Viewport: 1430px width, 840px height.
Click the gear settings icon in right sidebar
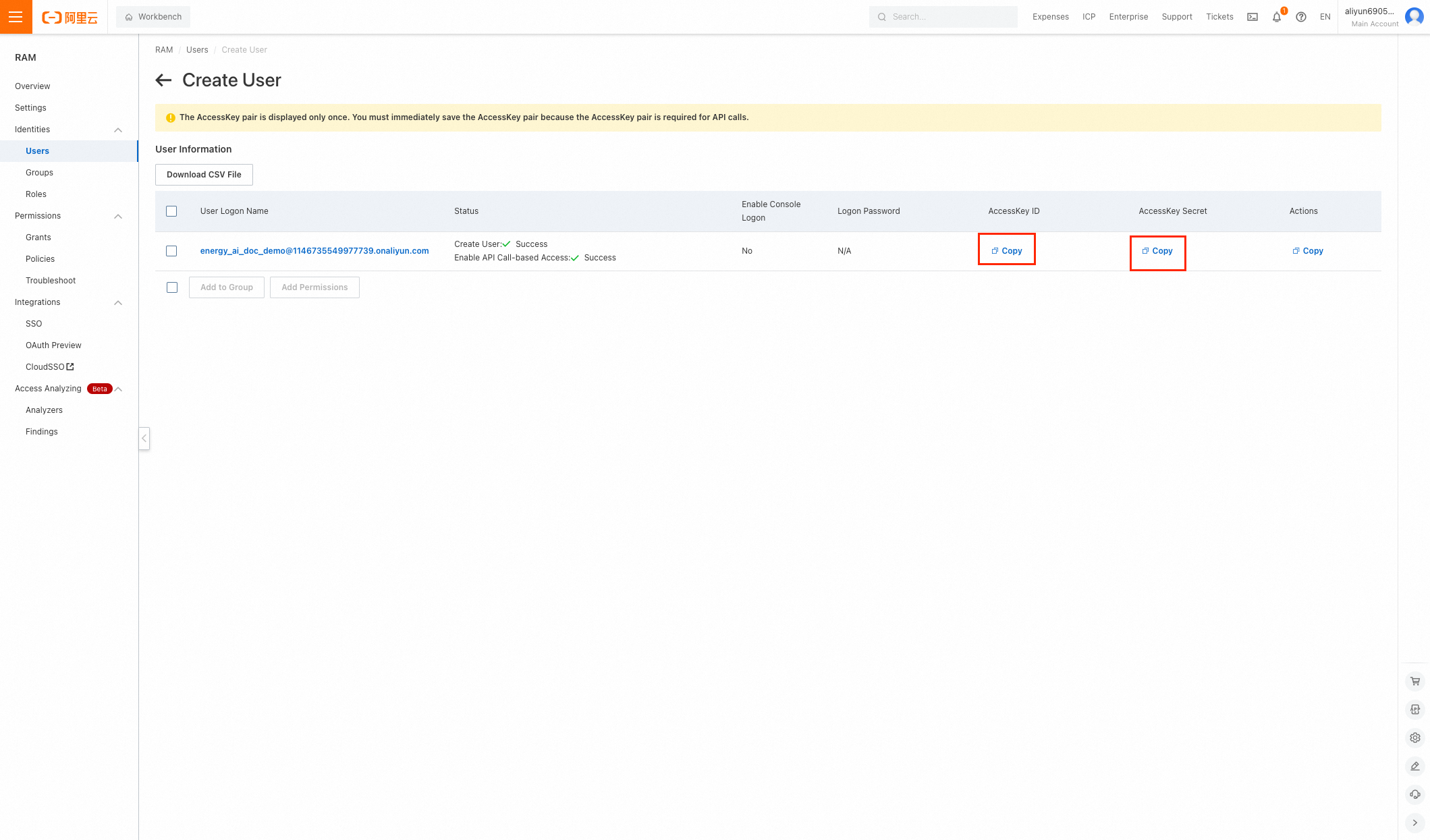[1415, 738]
